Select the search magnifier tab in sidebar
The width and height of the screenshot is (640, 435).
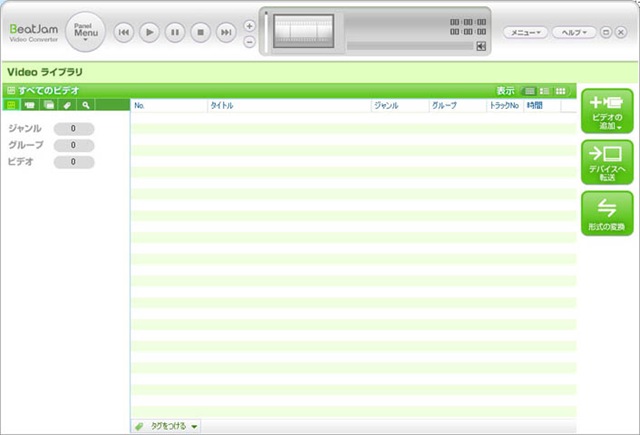[86, 105]
